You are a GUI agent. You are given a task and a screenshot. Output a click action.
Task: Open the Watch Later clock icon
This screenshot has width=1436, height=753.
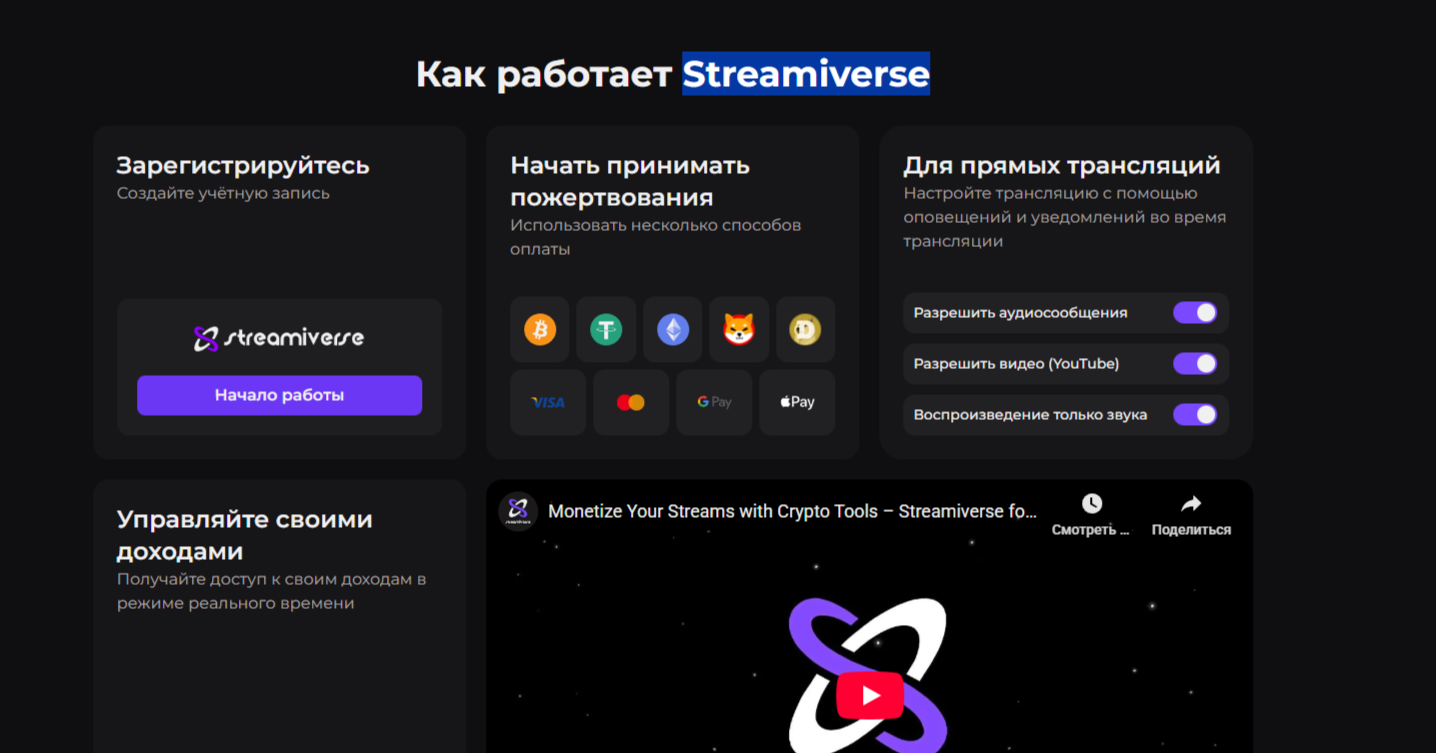(x=1090, y=504)
